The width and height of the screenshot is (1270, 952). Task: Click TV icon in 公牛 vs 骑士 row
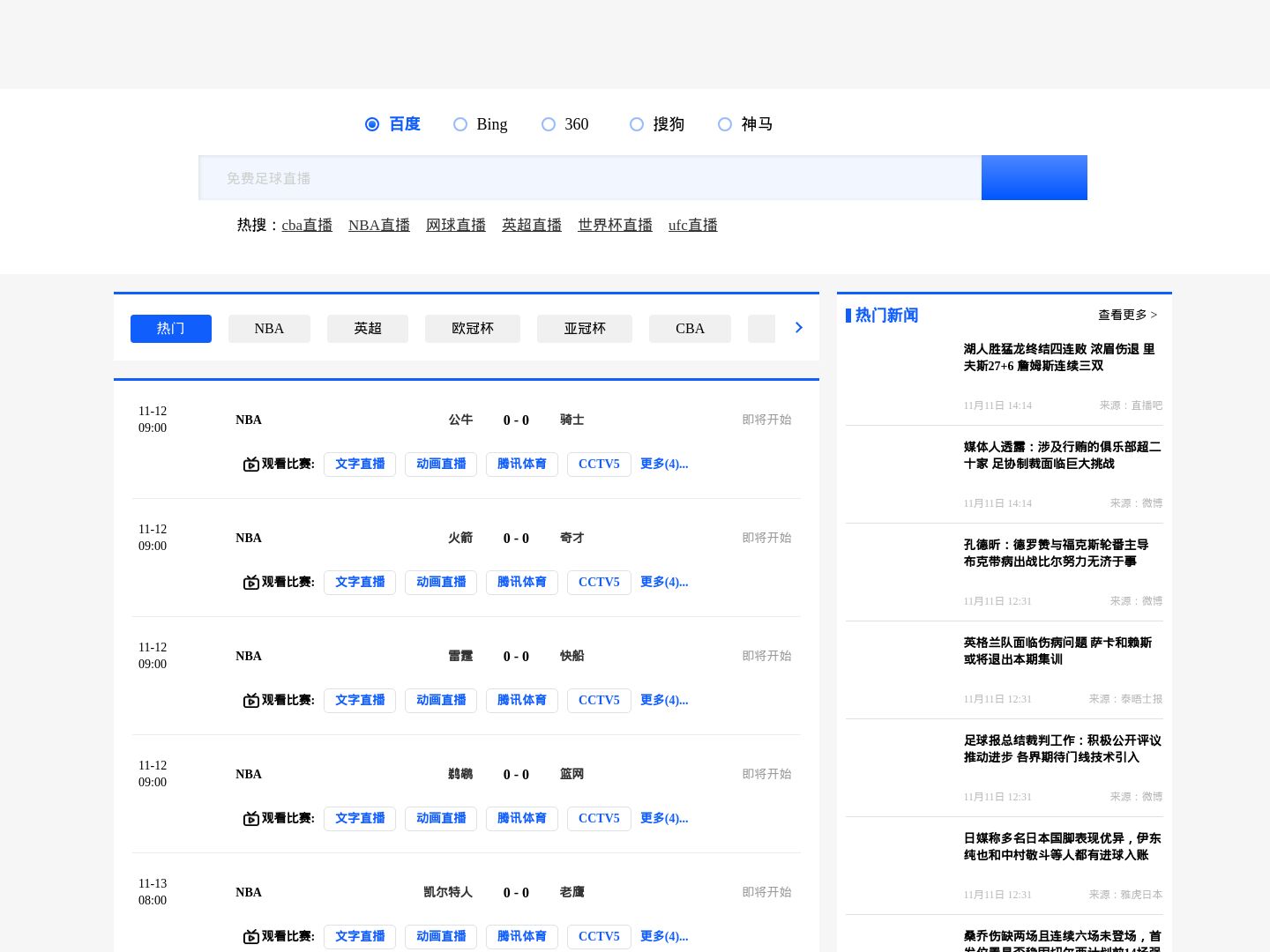click(251, 464)
